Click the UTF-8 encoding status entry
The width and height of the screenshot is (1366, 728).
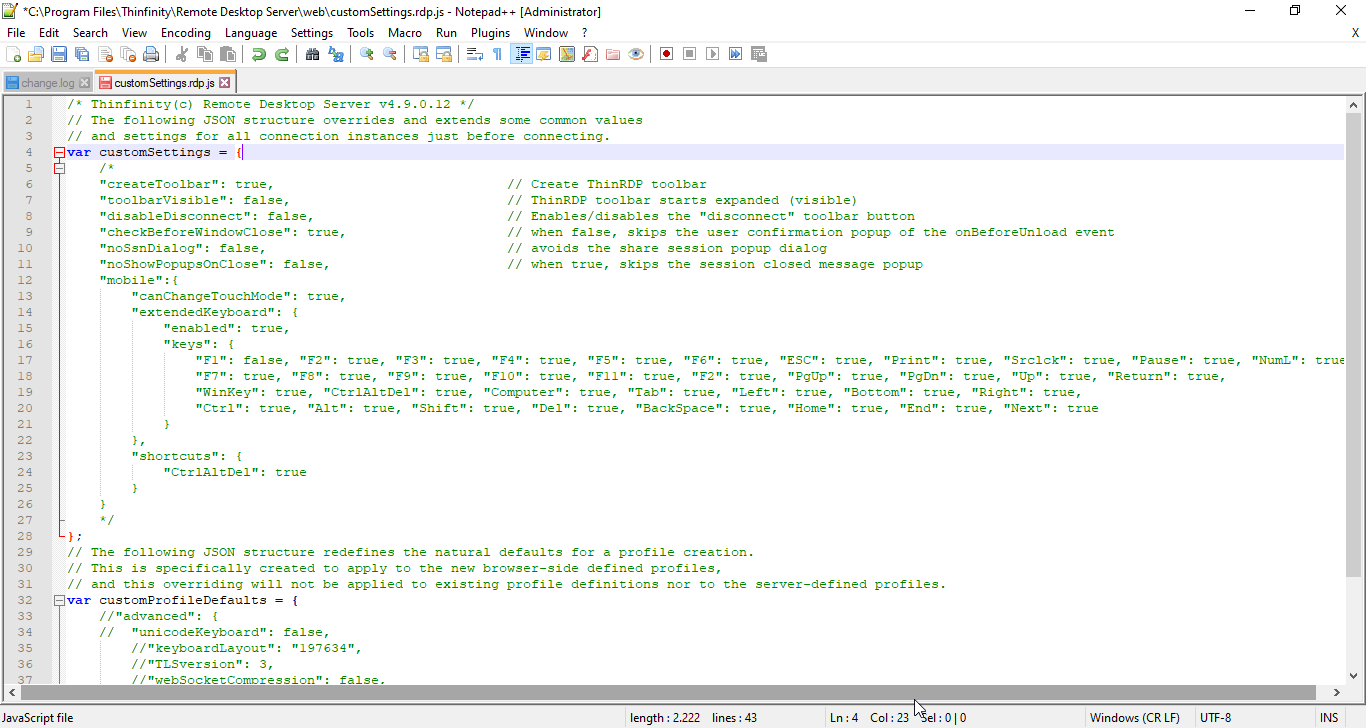coord(1215,717)
